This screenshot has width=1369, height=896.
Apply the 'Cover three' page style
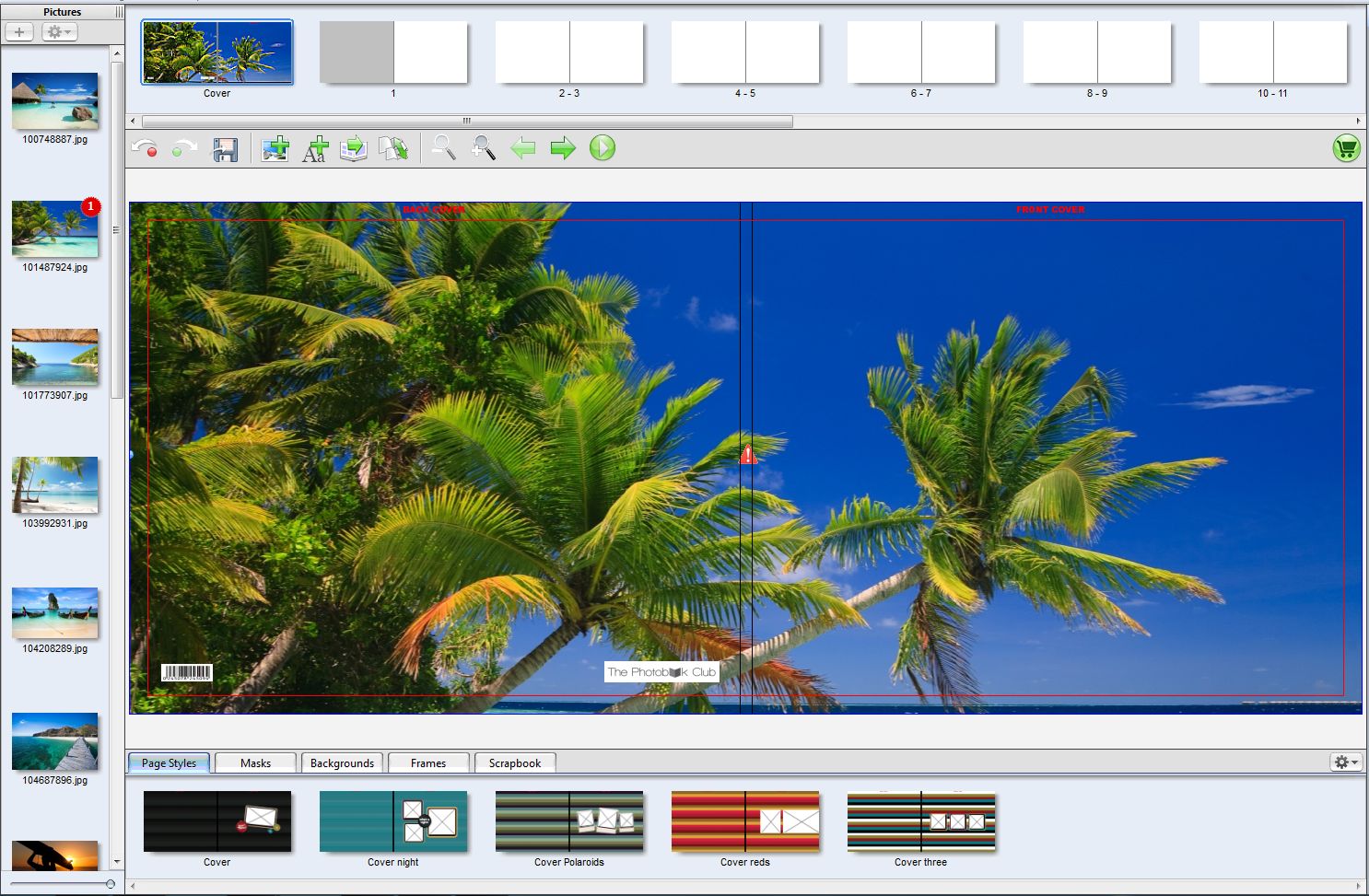921,821
